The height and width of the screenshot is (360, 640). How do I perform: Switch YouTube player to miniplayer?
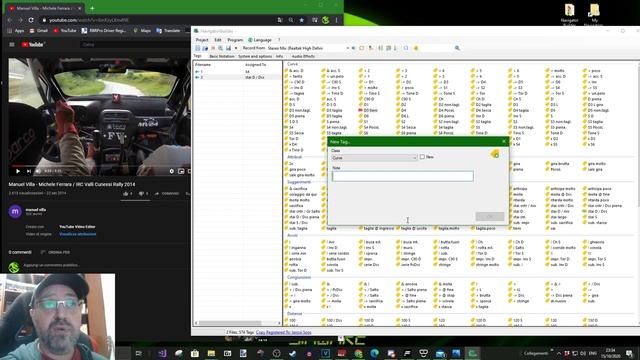coord(181,171)
